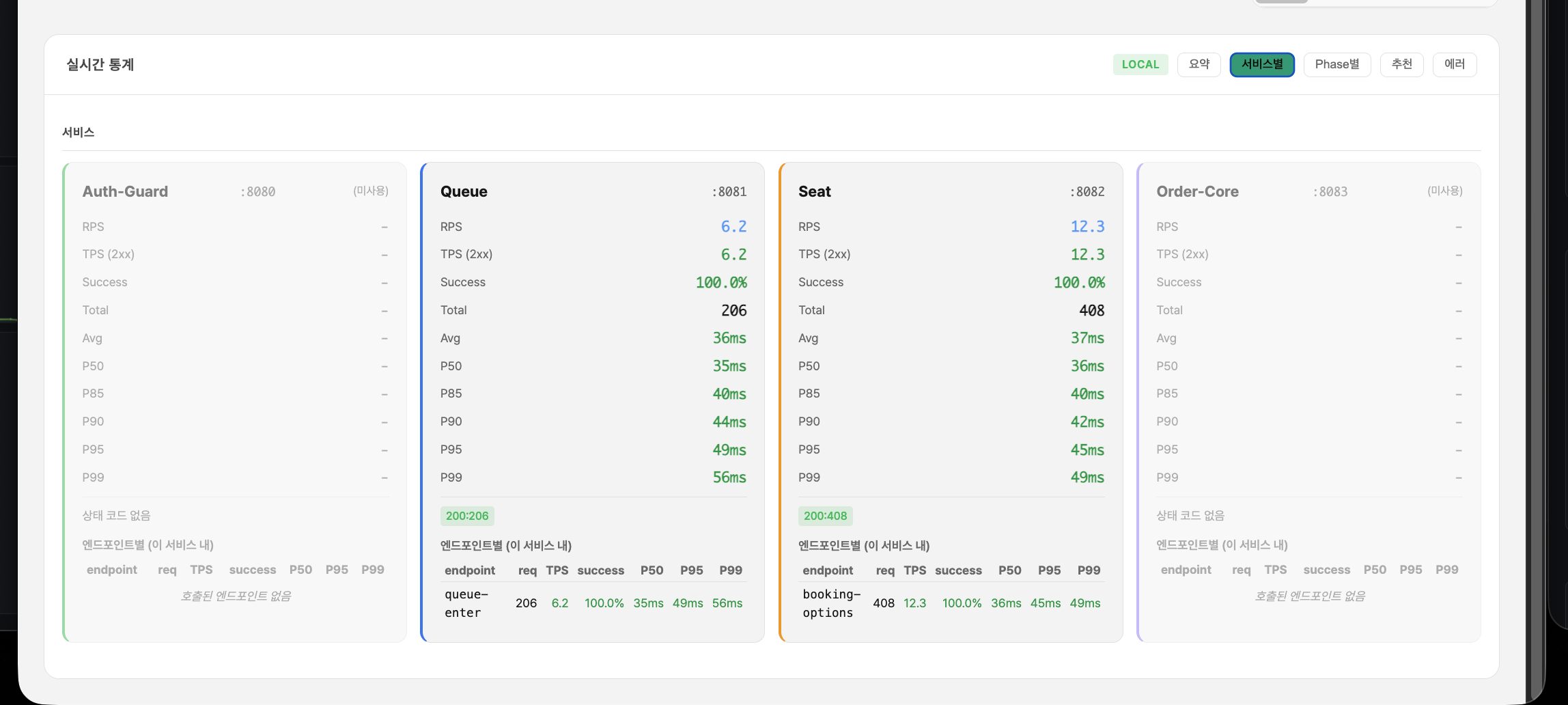Click the Queue RPS value 6.2
The image size is (1568, 705).
pyautogui.click(x=733, y=226)
